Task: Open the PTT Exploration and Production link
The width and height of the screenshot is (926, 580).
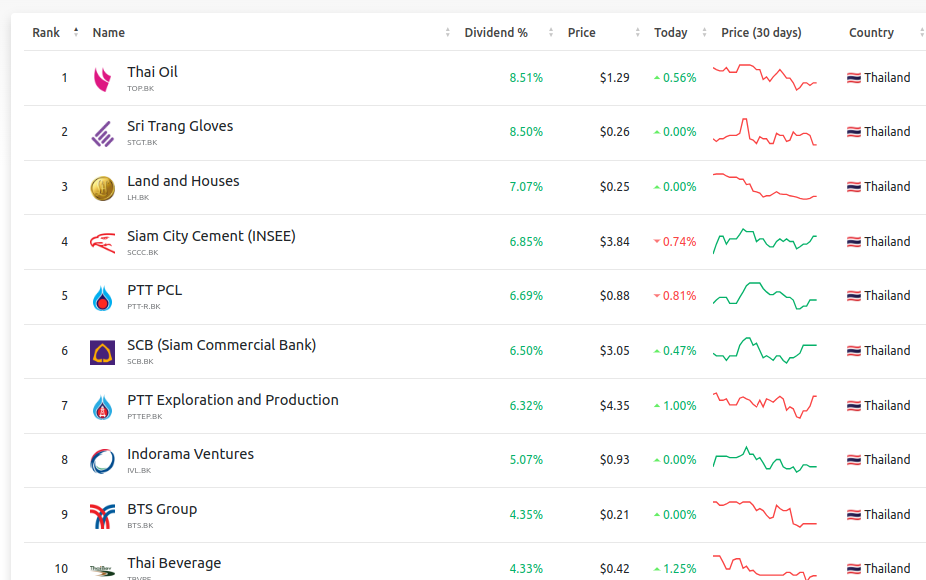Action: tap(233, 400)
